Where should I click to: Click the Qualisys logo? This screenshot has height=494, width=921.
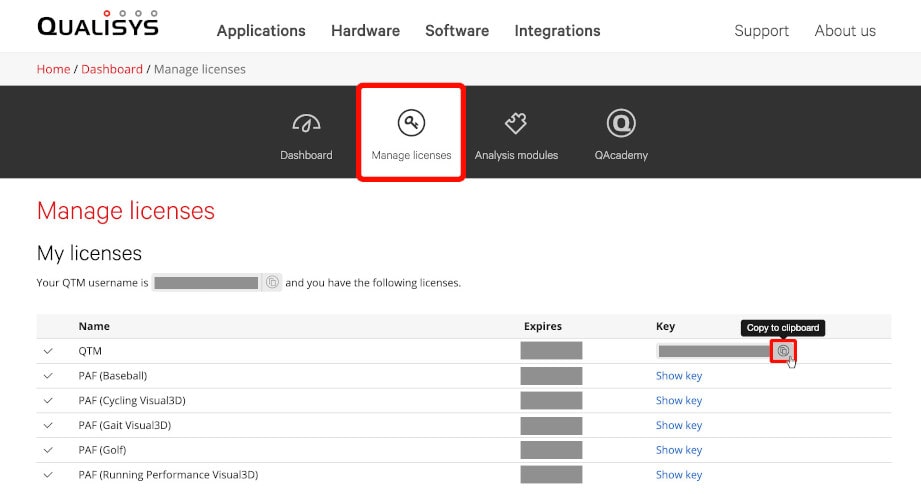[x=98, y=23]
